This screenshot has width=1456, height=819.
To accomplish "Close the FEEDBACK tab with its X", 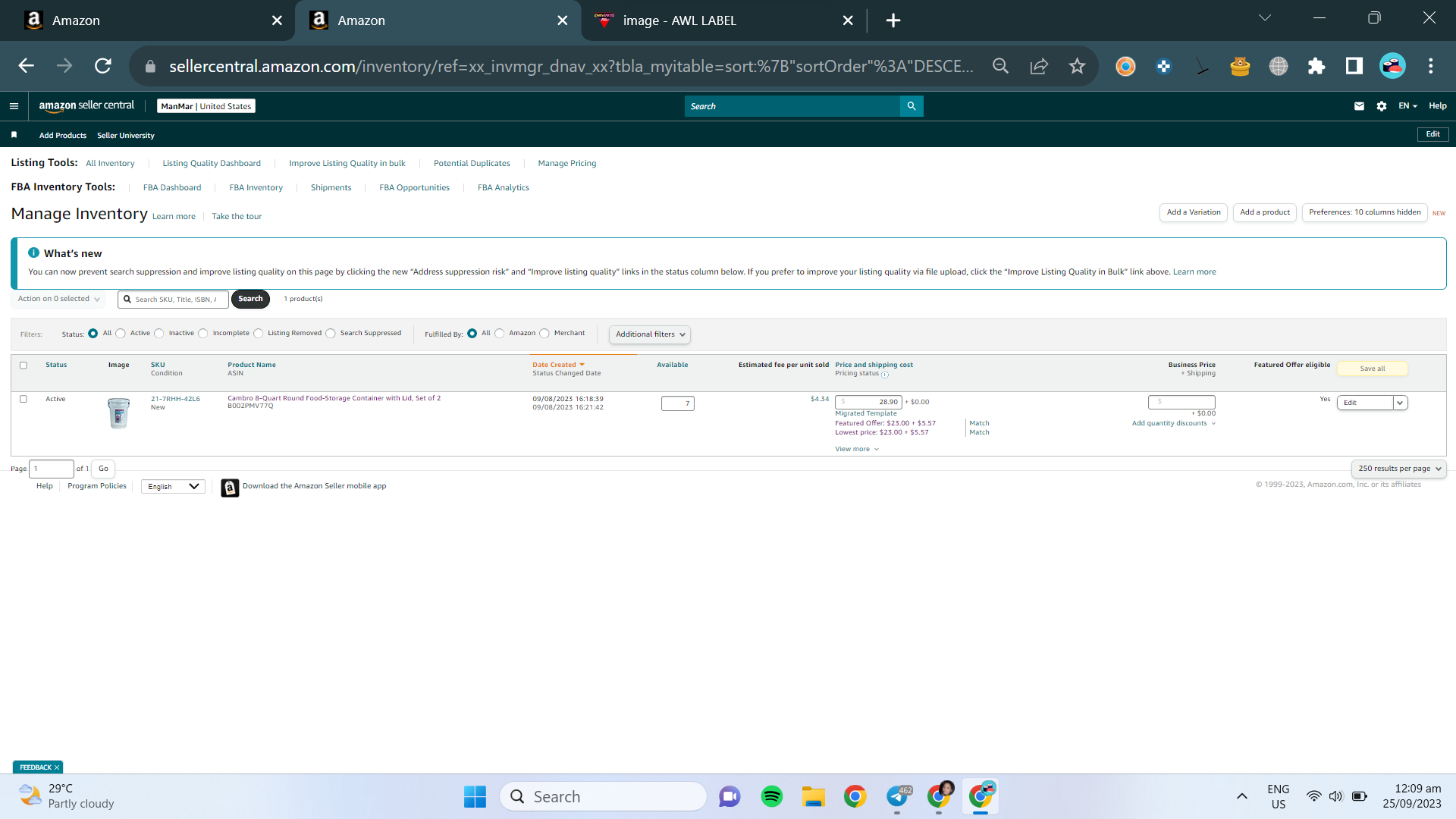I will pos(57,767).
